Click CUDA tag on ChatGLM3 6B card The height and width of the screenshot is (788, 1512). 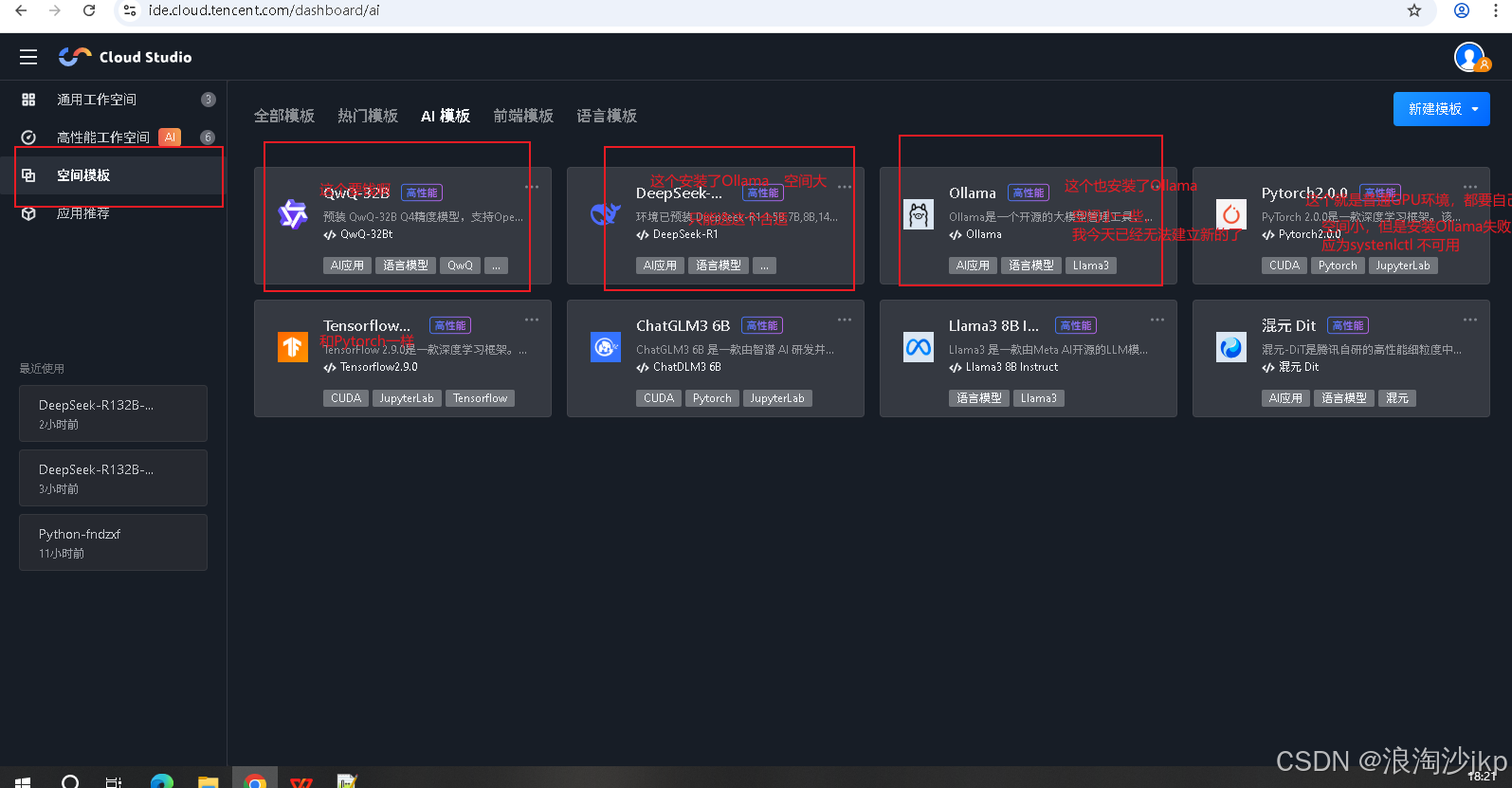pyautogui.click(x=658, y=398)
